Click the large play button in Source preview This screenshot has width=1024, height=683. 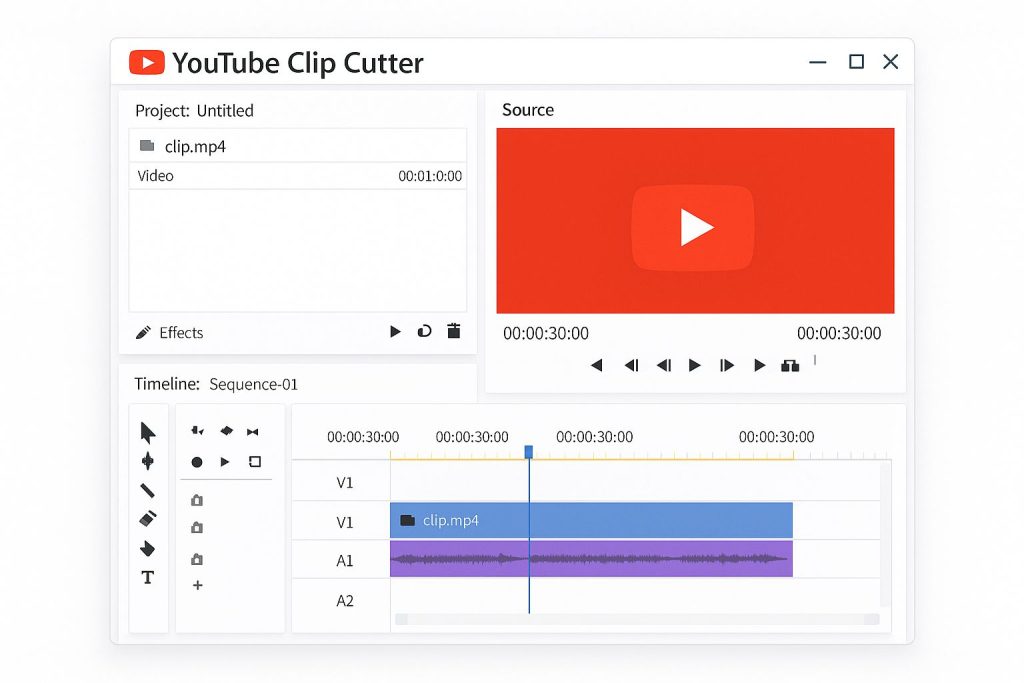[693, 227]
